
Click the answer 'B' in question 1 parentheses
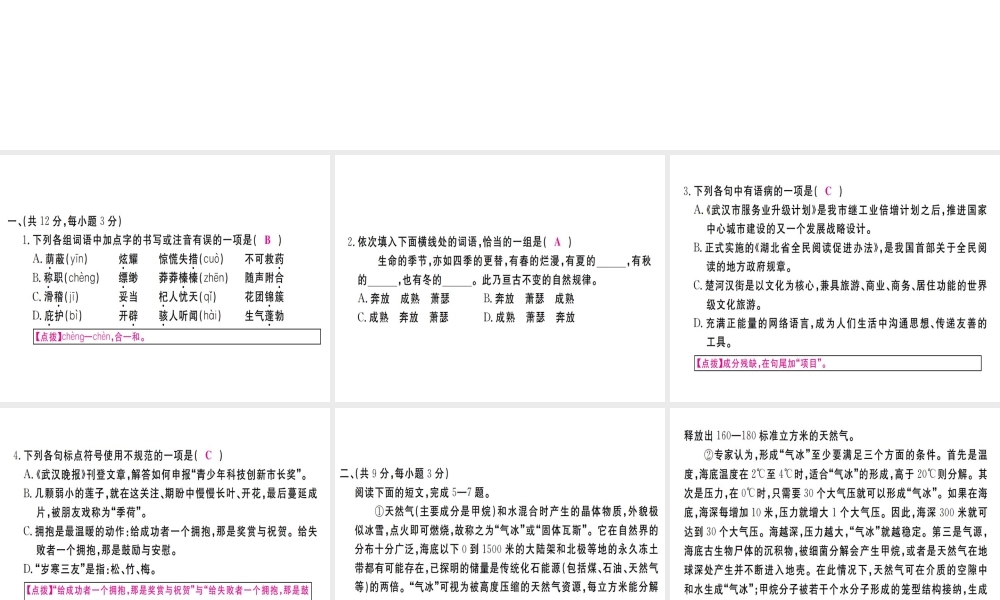(x=268, y=240)
